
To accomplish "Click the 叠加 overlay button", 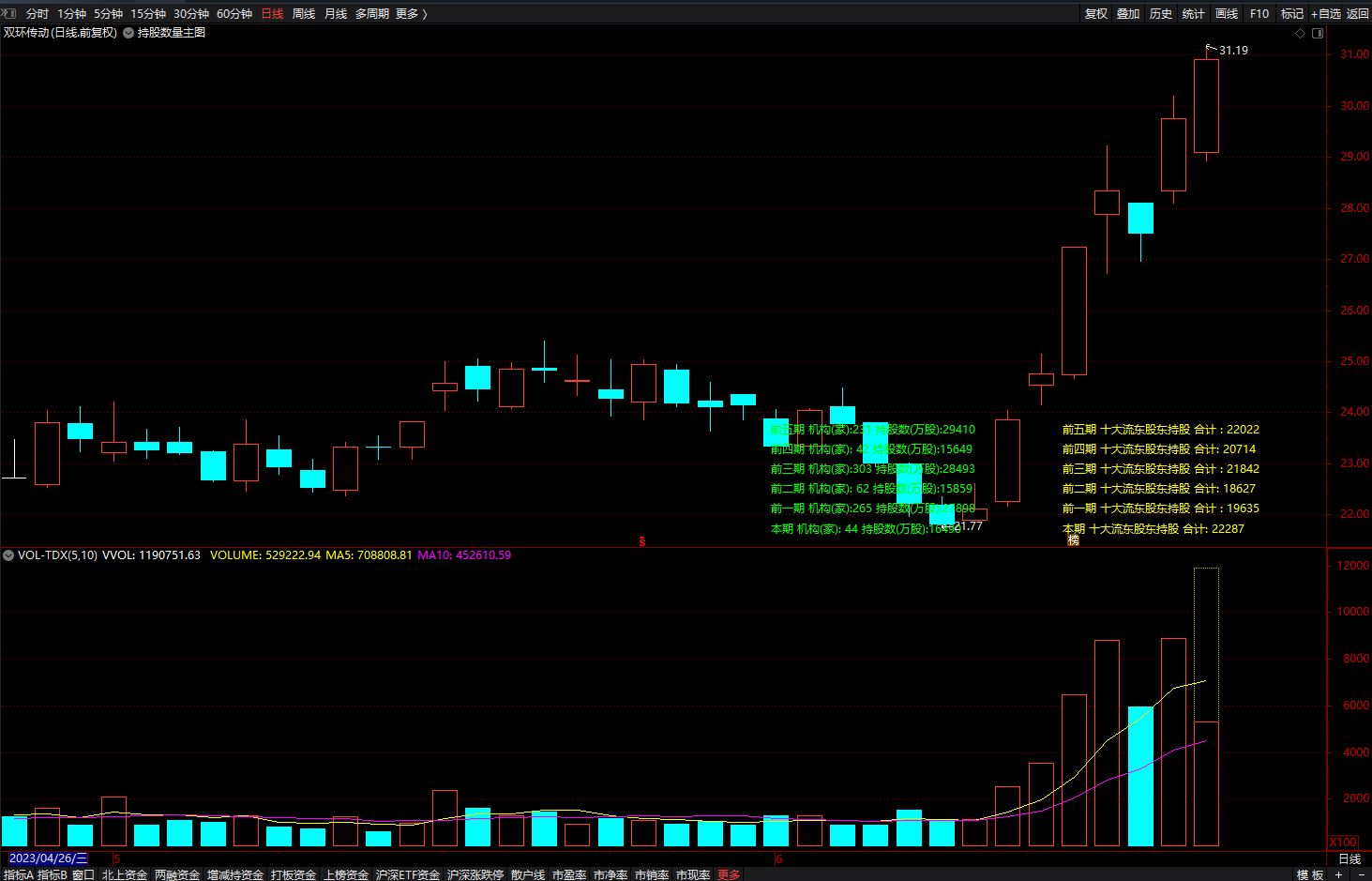I will 1128,14.
